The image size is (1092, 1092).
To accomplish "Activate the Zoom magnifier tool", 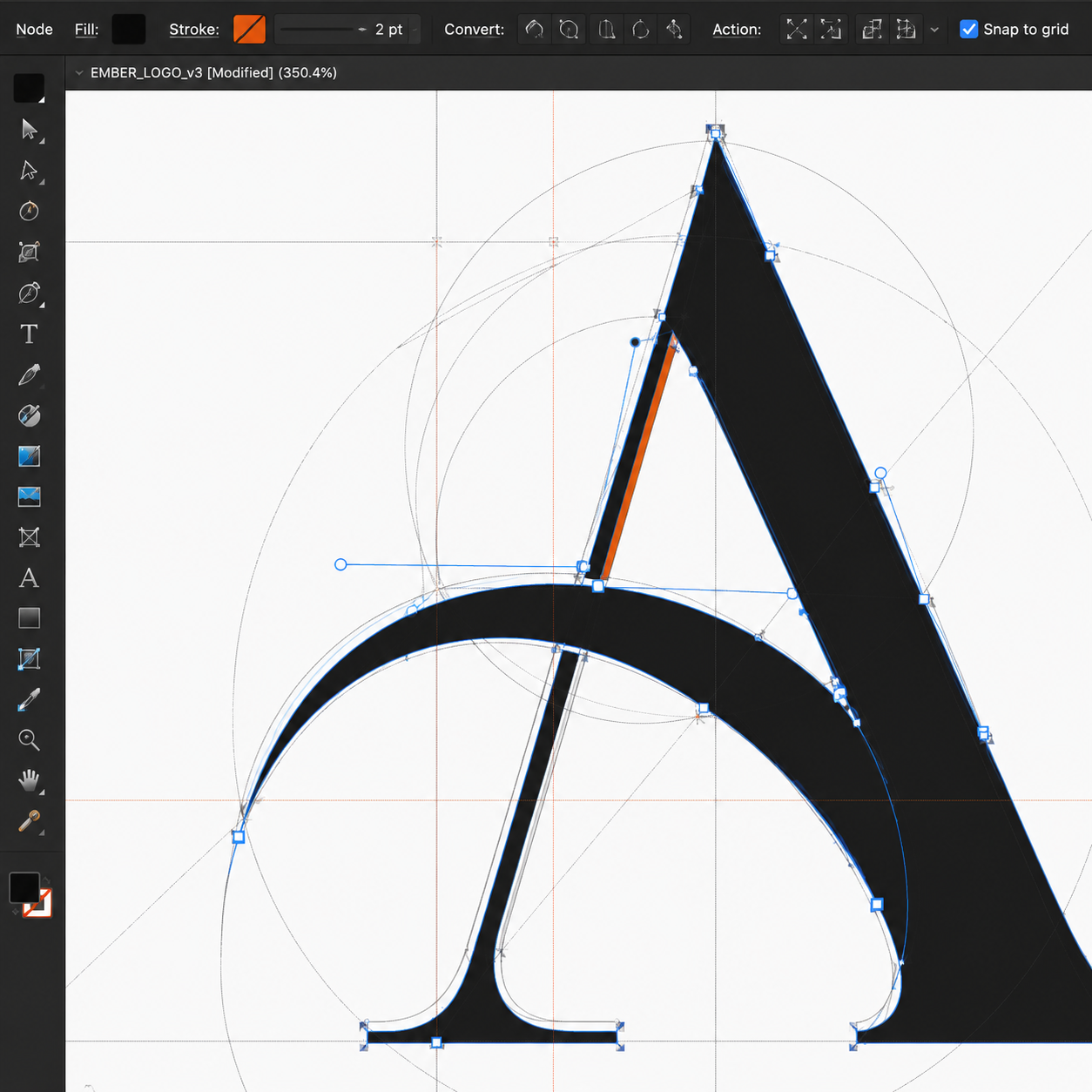I will pyautogui.click(x=29, y=740).
